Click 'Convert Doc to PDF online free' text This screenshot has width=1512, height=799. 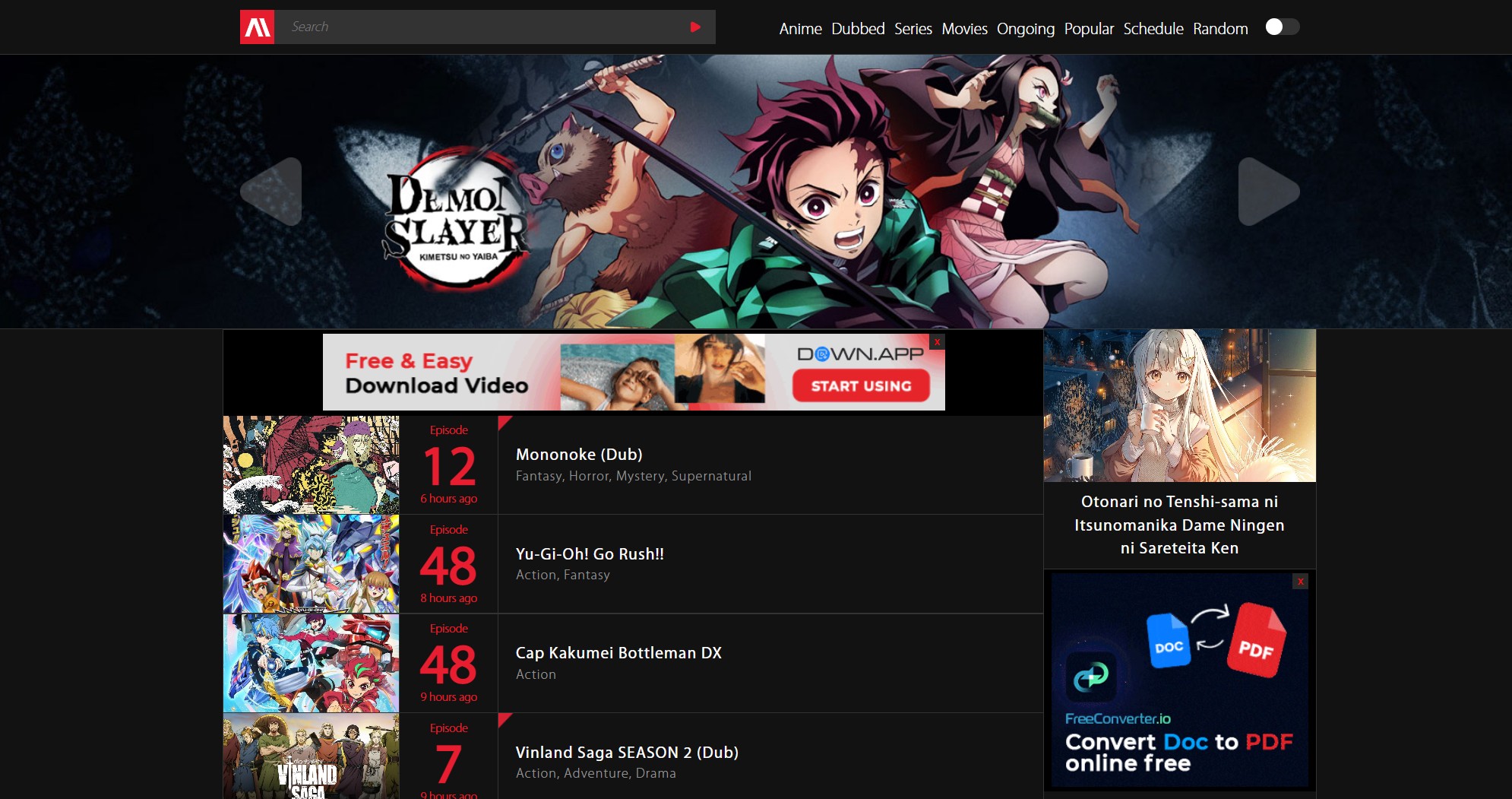pyautogui.click(x=1179, y=752)
